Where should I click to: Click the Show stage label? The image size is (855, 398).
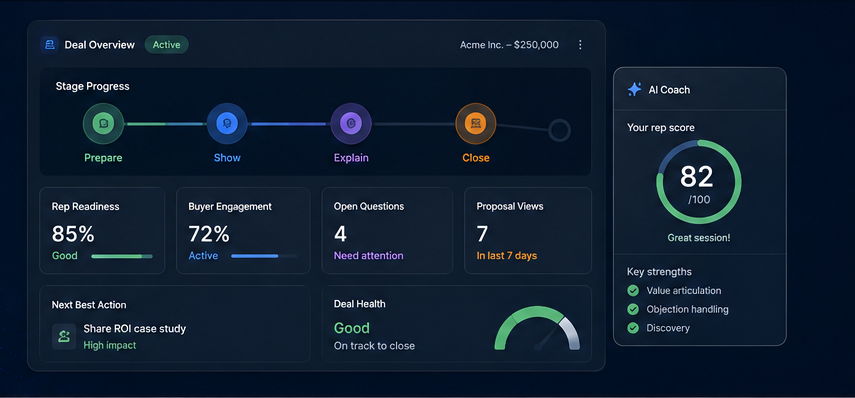point(227,158)
